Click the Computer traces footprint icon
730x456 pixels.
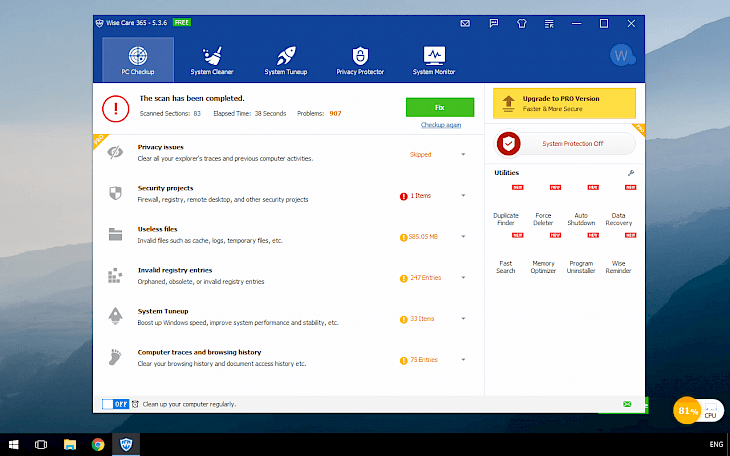tap(115, 357)
